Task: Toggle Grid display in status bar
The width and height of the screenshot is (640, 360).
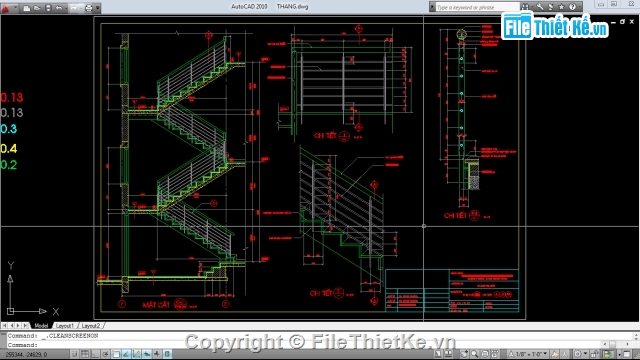Action: [84, 354]
